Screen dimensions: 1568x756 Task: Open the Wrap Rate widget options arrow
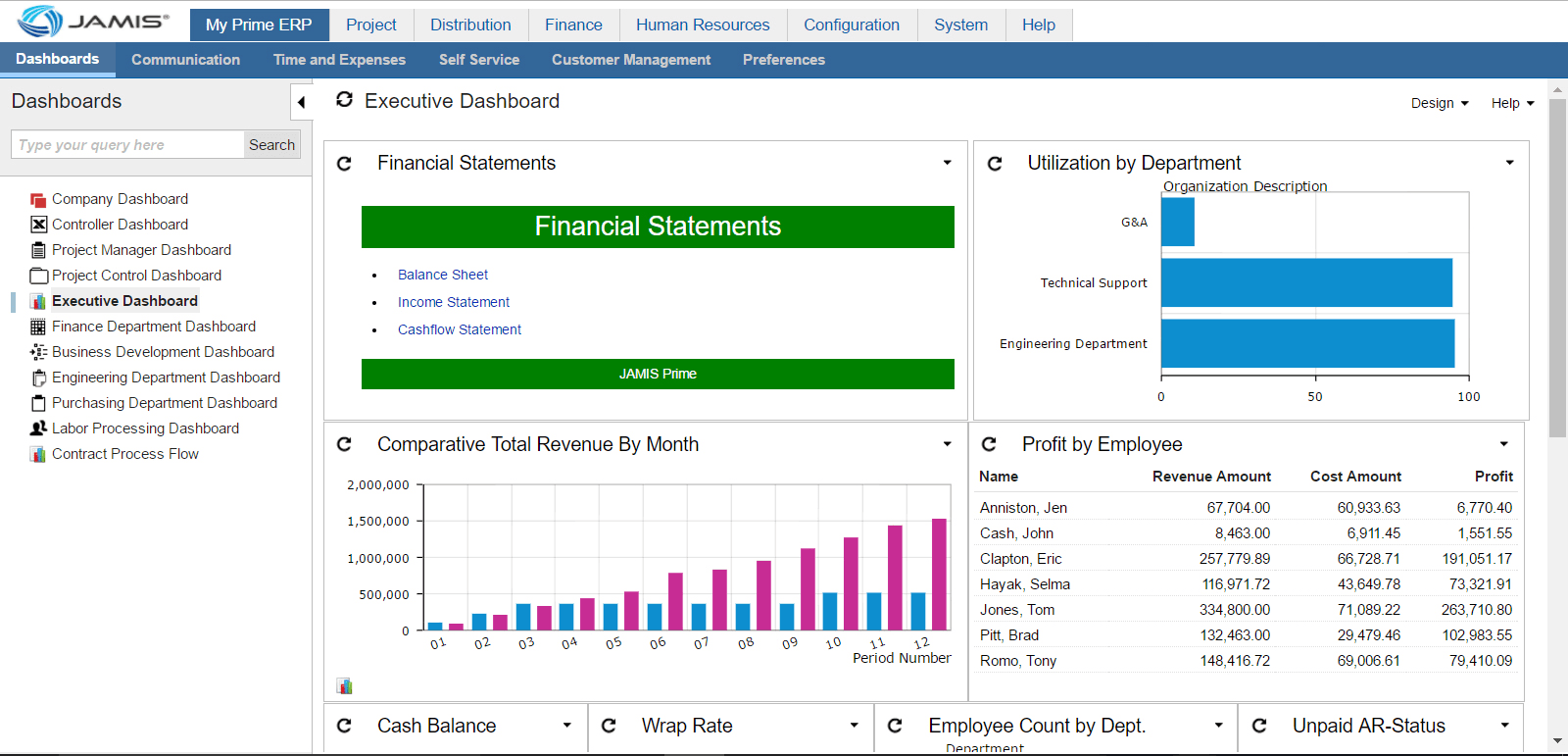pos(854,726)
